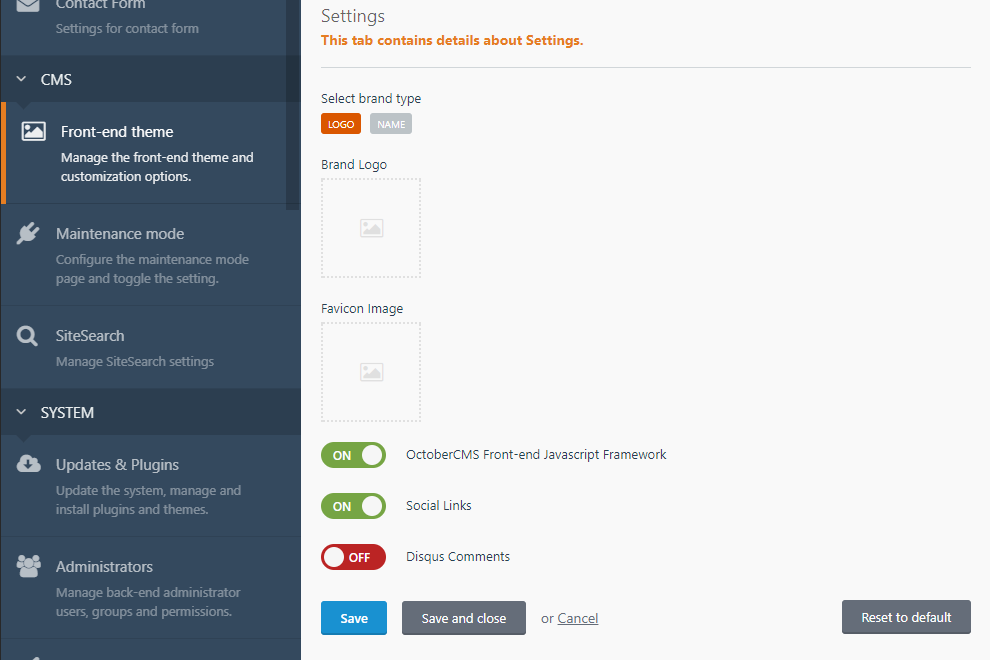The height and width of the screenshot is (660, 990).
Task: Click the Administrators group icon
Action: pos(28,566)
